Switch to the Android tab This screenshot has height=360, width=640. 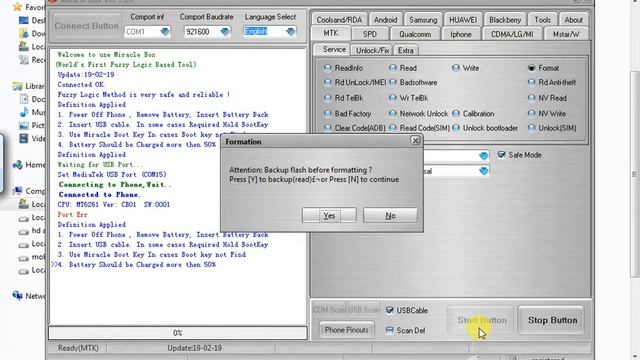385,20
